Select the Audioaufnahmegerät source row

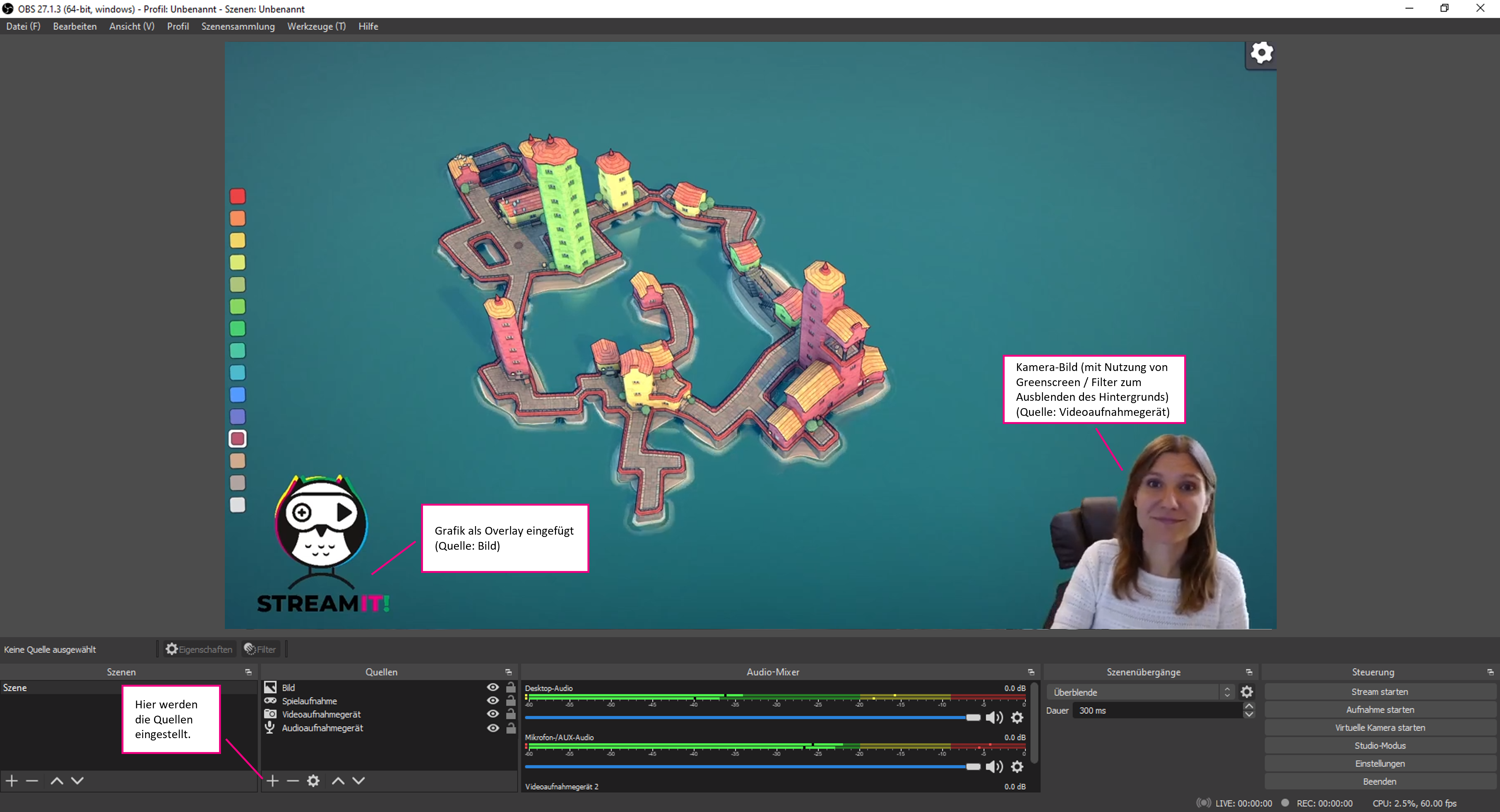[389, 728]
